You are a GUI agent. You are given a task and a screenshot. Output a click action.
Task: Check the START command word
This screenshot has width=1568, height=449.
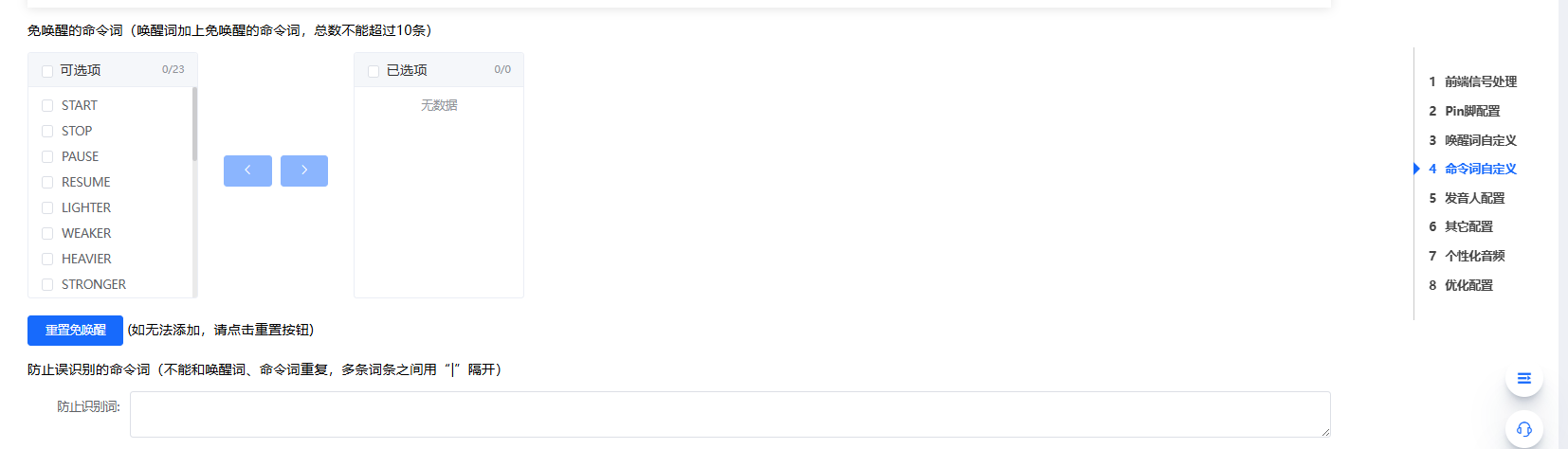click(47, 106)
